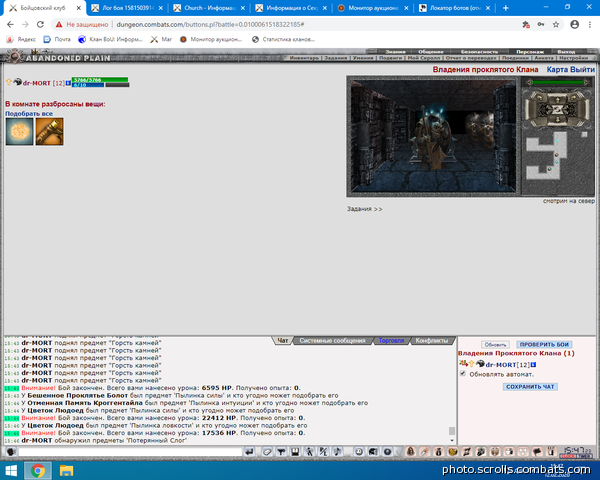Image resolution: width=600 pixels, height=480 pixels.
Task: Click the eraser clear-chat icon
Action: coord(267,452)
